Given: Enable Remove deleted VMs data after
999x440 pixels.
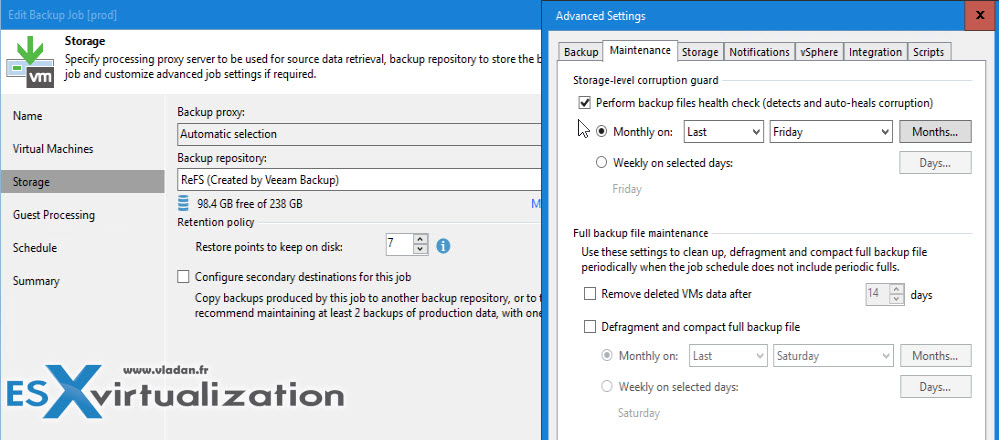Looking at the screenshot, I should click(590, 294).
